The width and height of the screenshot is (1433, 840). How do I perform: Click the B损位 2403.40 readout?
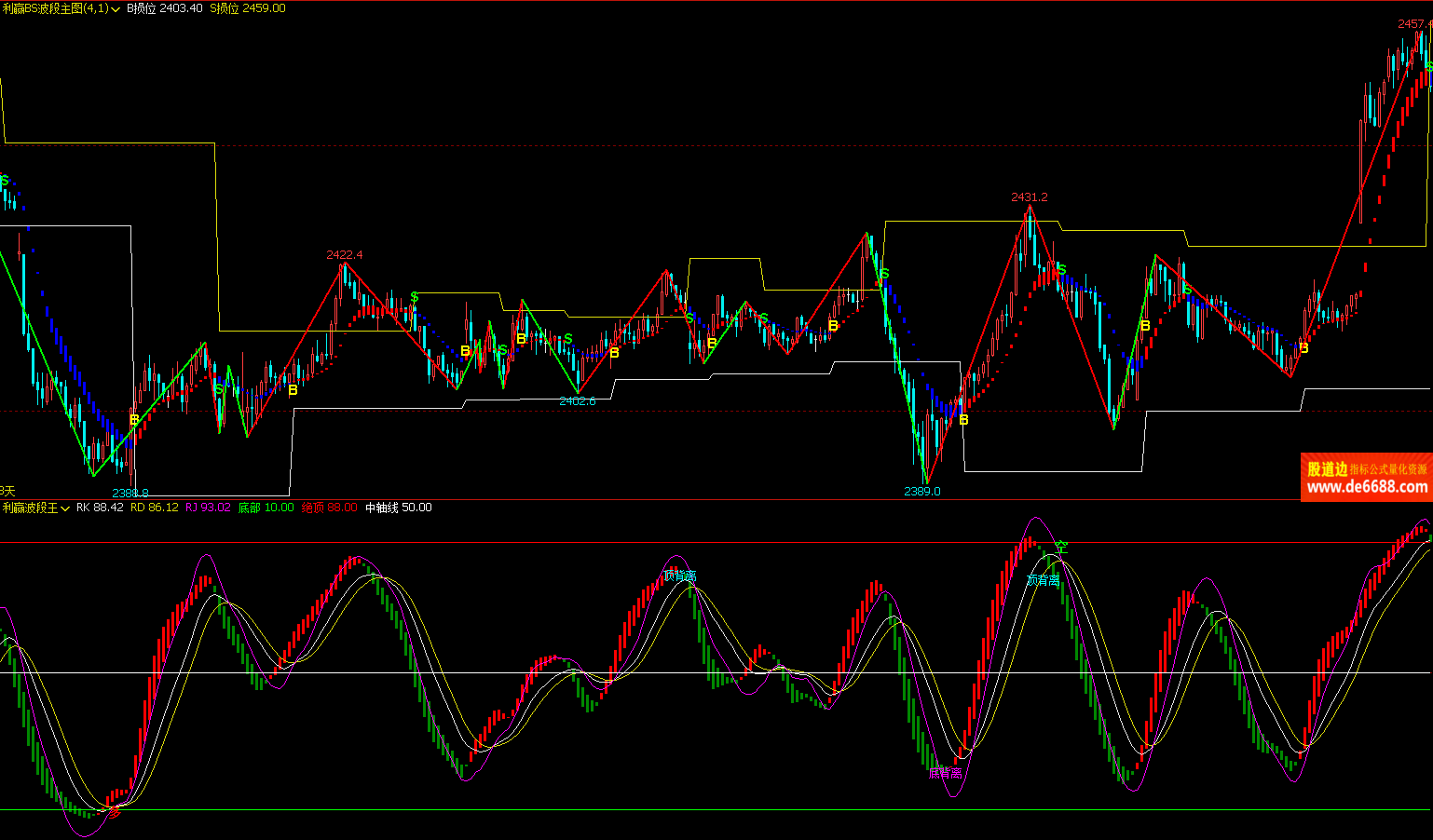(x=165, y=8)
